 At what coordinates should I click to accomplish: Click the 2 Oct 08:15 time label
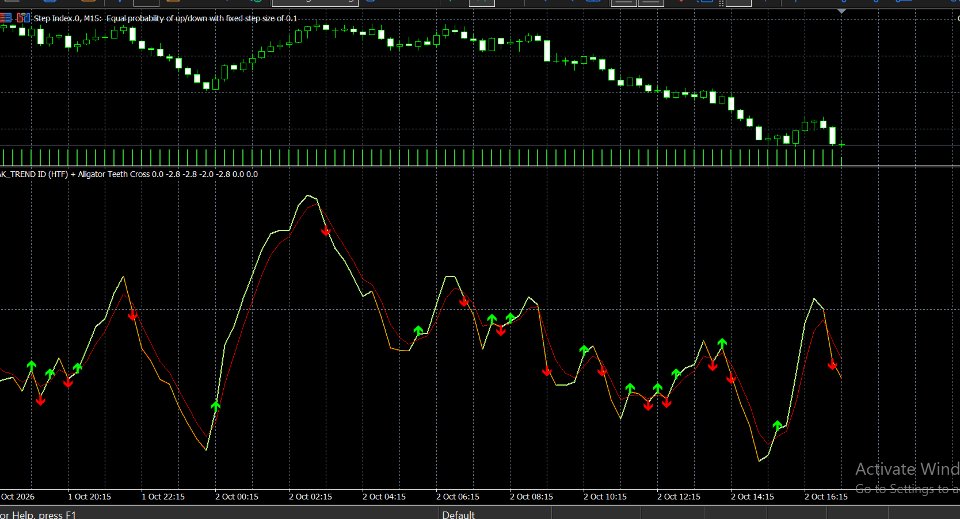[531, 497]
